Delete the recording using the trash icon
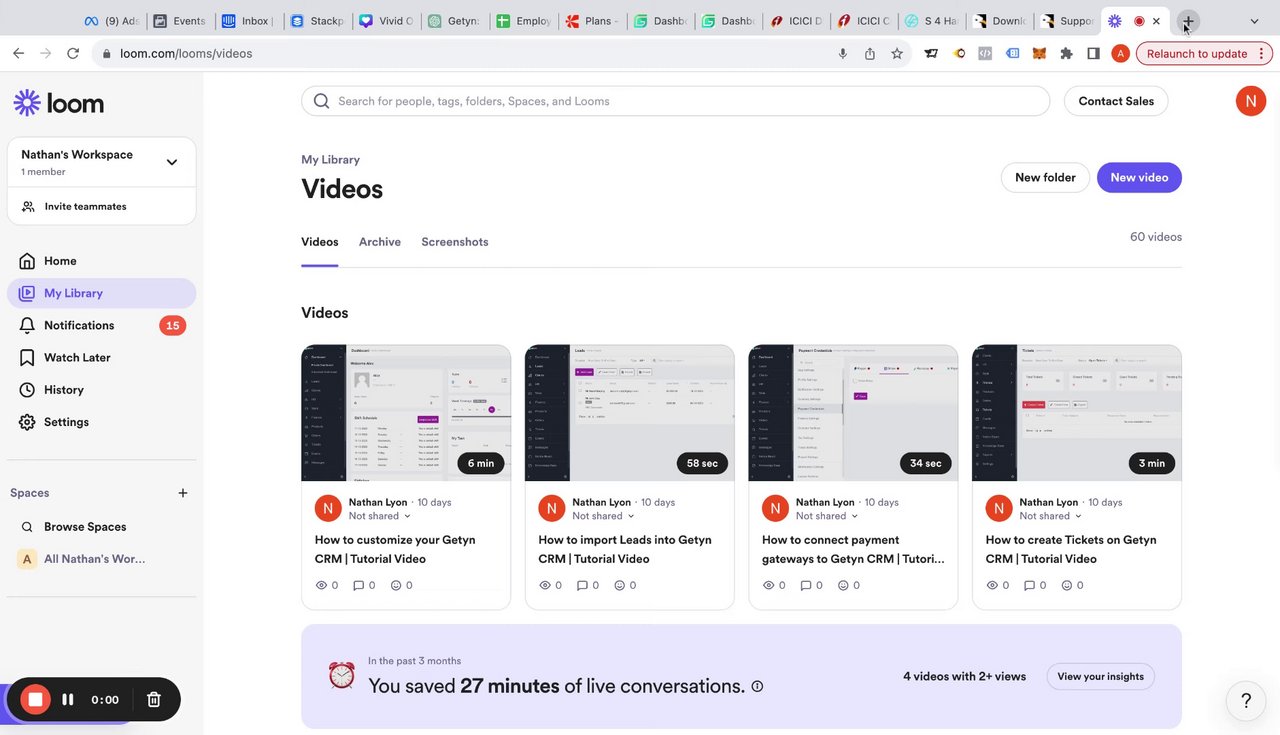This screenshot has height=735, width=1280. pyautogui.click(x=154, y=700)
